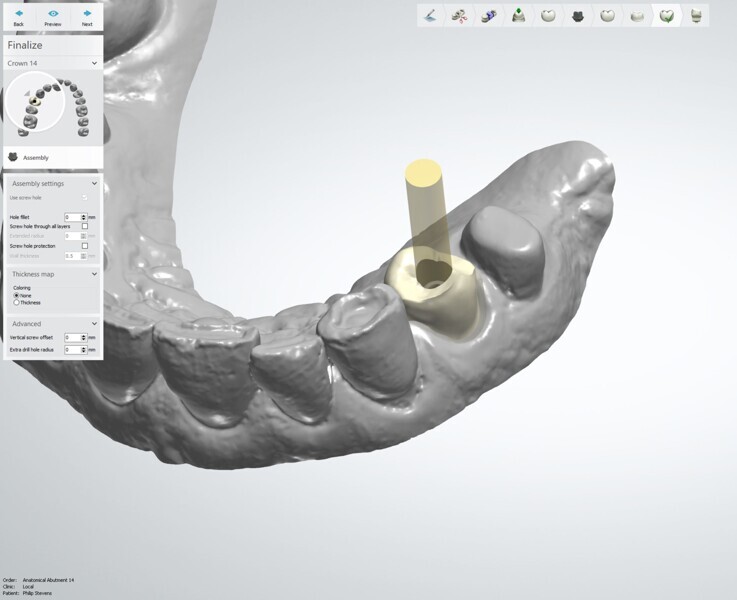
Task: Click the Assembly settings title
Action: click(x=38, y=183)
